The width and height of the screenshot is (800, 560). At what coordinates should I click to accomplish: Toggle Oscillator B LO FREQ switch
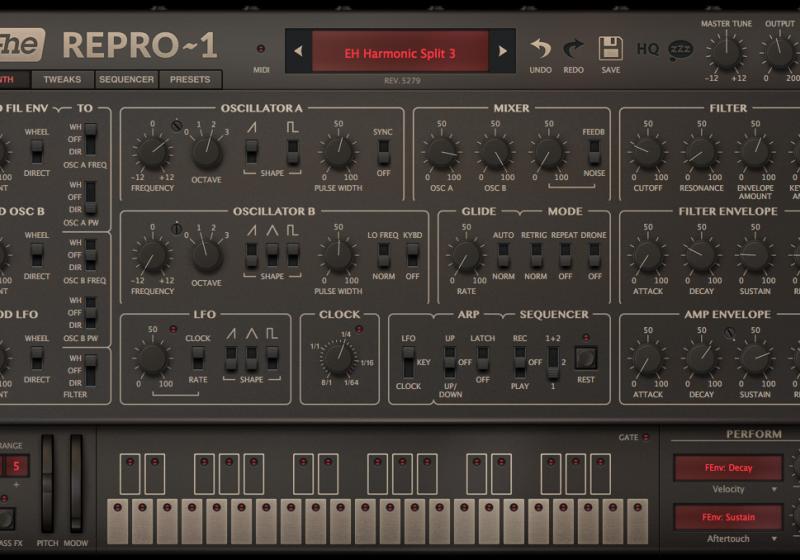coord(383,255)
